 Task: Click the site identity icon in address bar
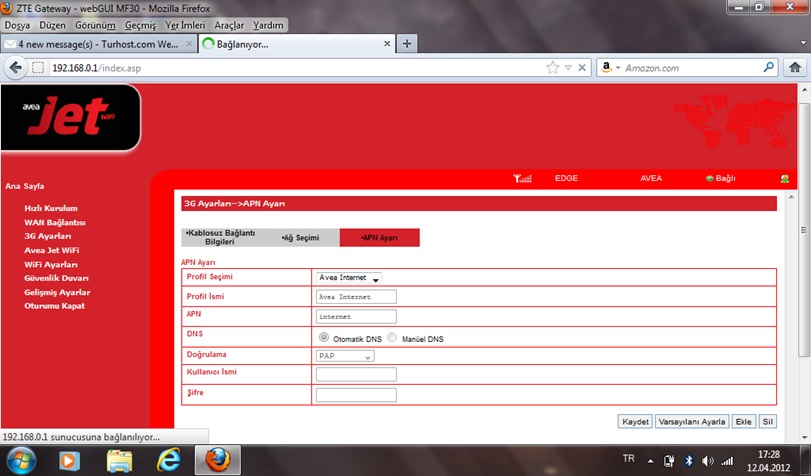pyautogui.click(x=38, y=68)
